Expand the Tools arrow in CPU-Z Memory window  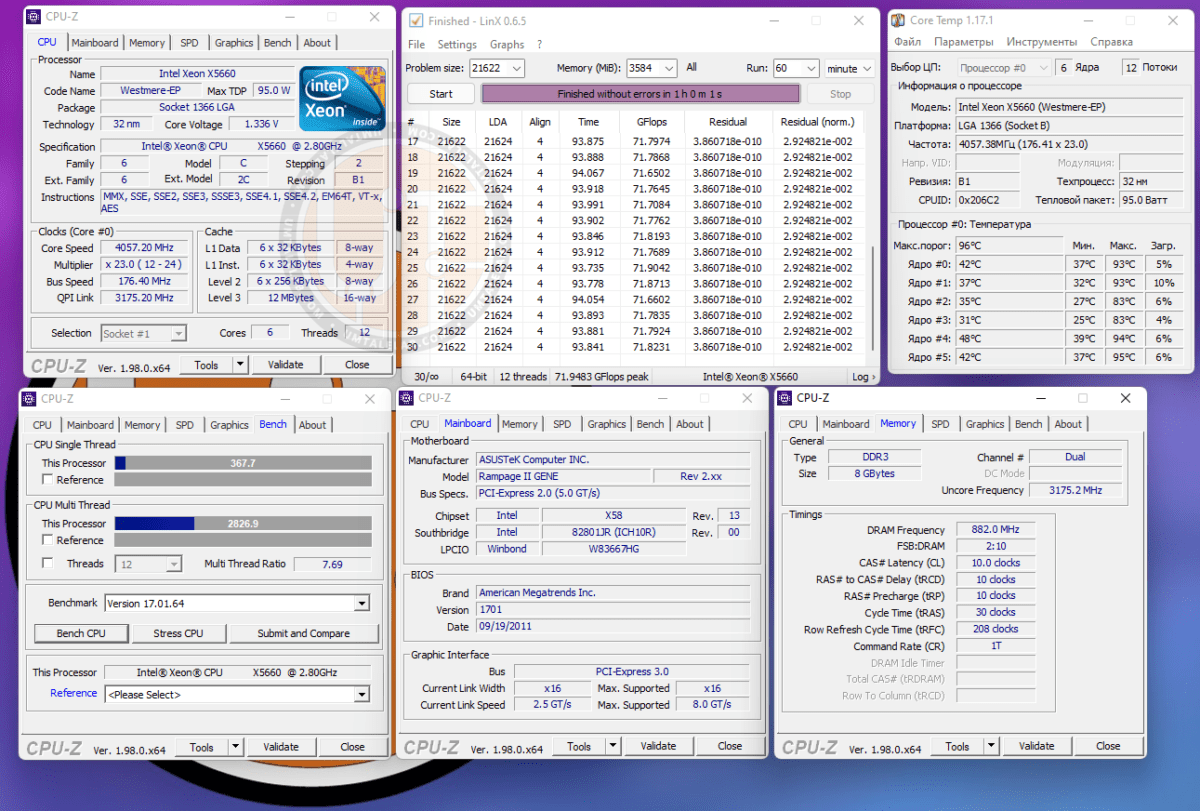pyautogui.click(x=991, y=746)
